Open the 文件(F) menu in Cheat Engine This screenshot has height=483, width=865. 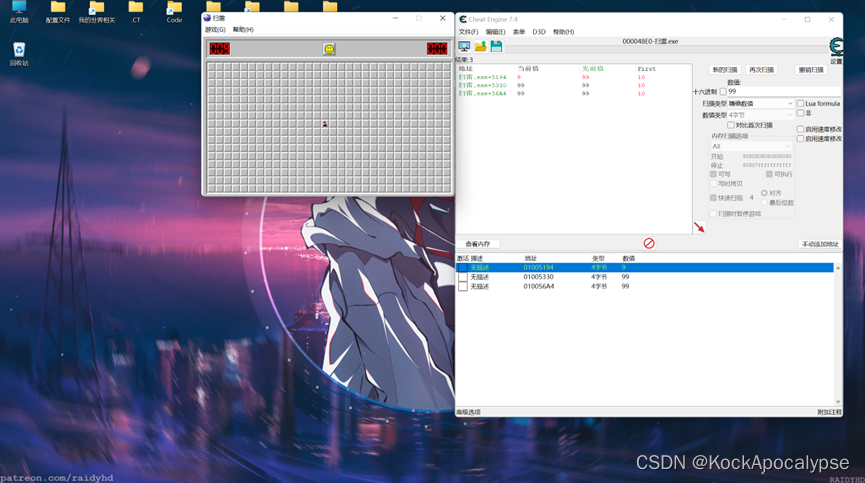point(468,32)
